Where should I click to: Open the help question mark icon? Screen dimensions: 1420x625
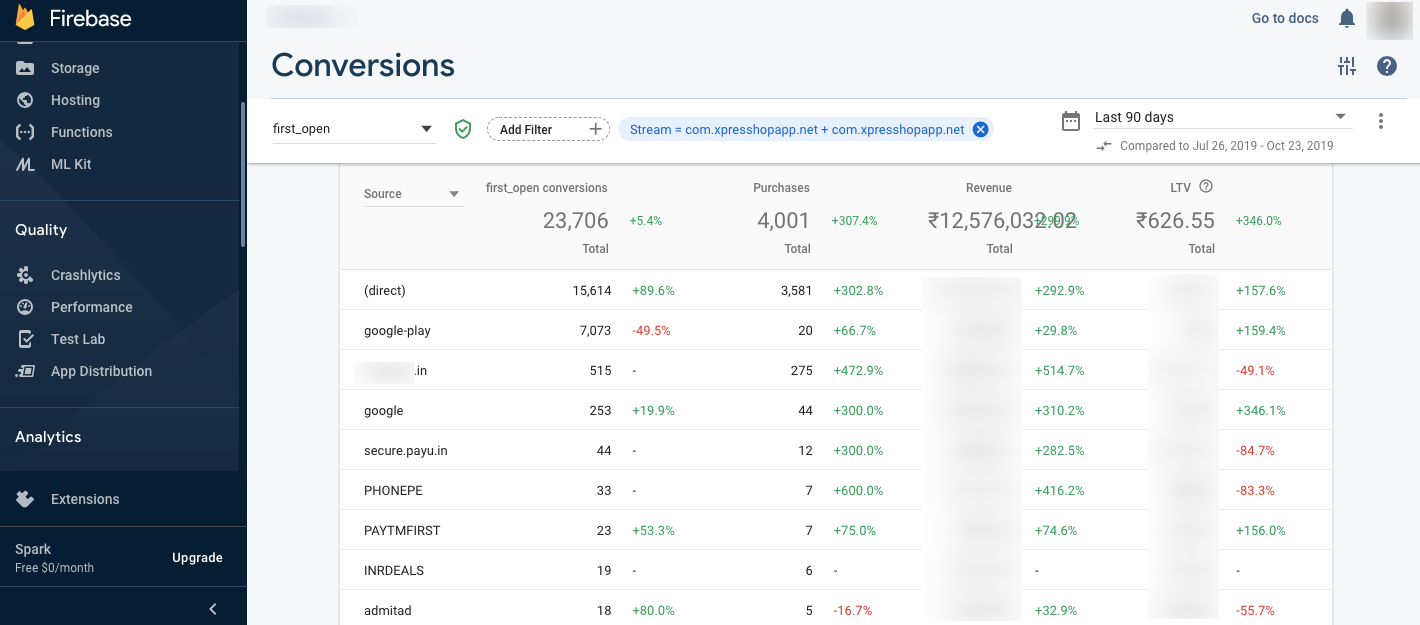click(x=1386, y=66)
